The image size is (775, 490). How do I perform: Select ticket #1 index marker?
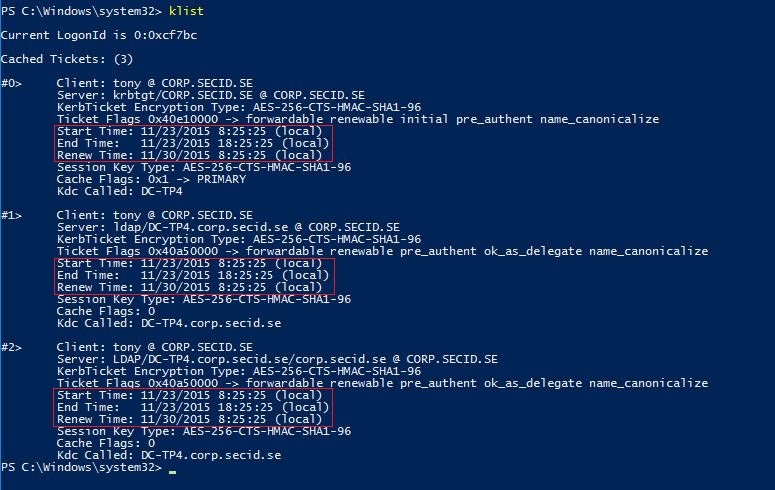[11, 215]
